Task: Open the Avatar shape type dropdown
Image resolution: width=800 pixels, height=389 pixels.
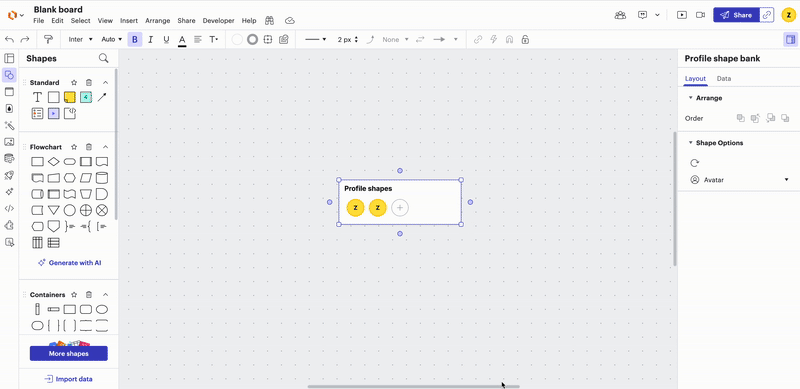Action: [x=739, y=180]
